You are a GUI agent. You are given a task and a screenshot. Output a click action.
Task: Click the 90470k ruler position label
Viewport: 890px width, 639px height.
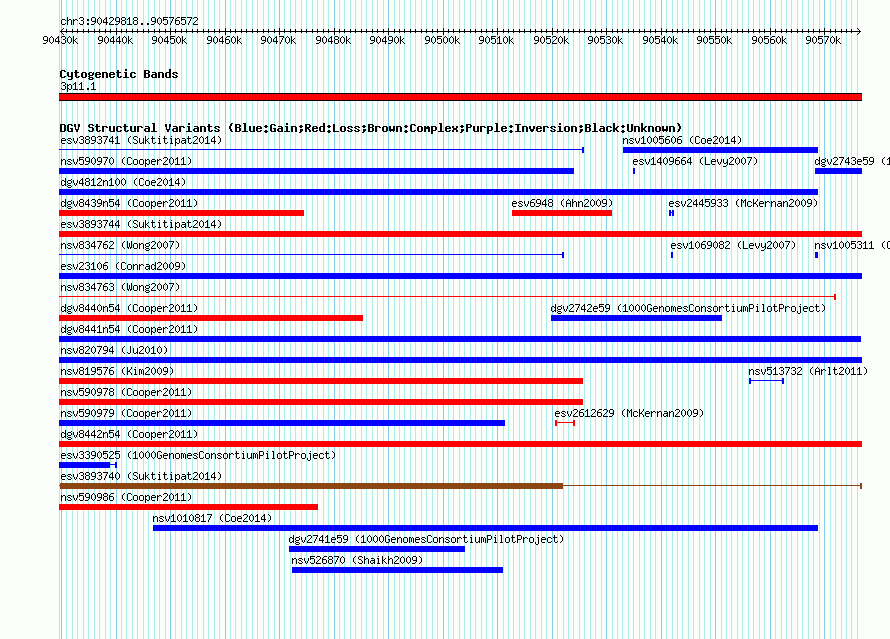[x=278, y=40]
